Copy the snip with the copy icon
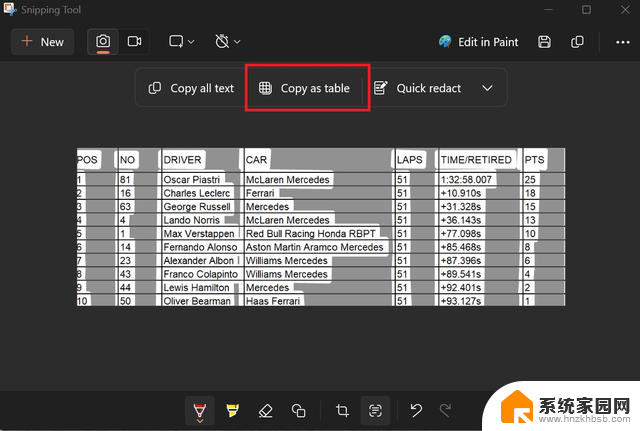This screenshot has width=640, height=431. (x=577, y=42)
